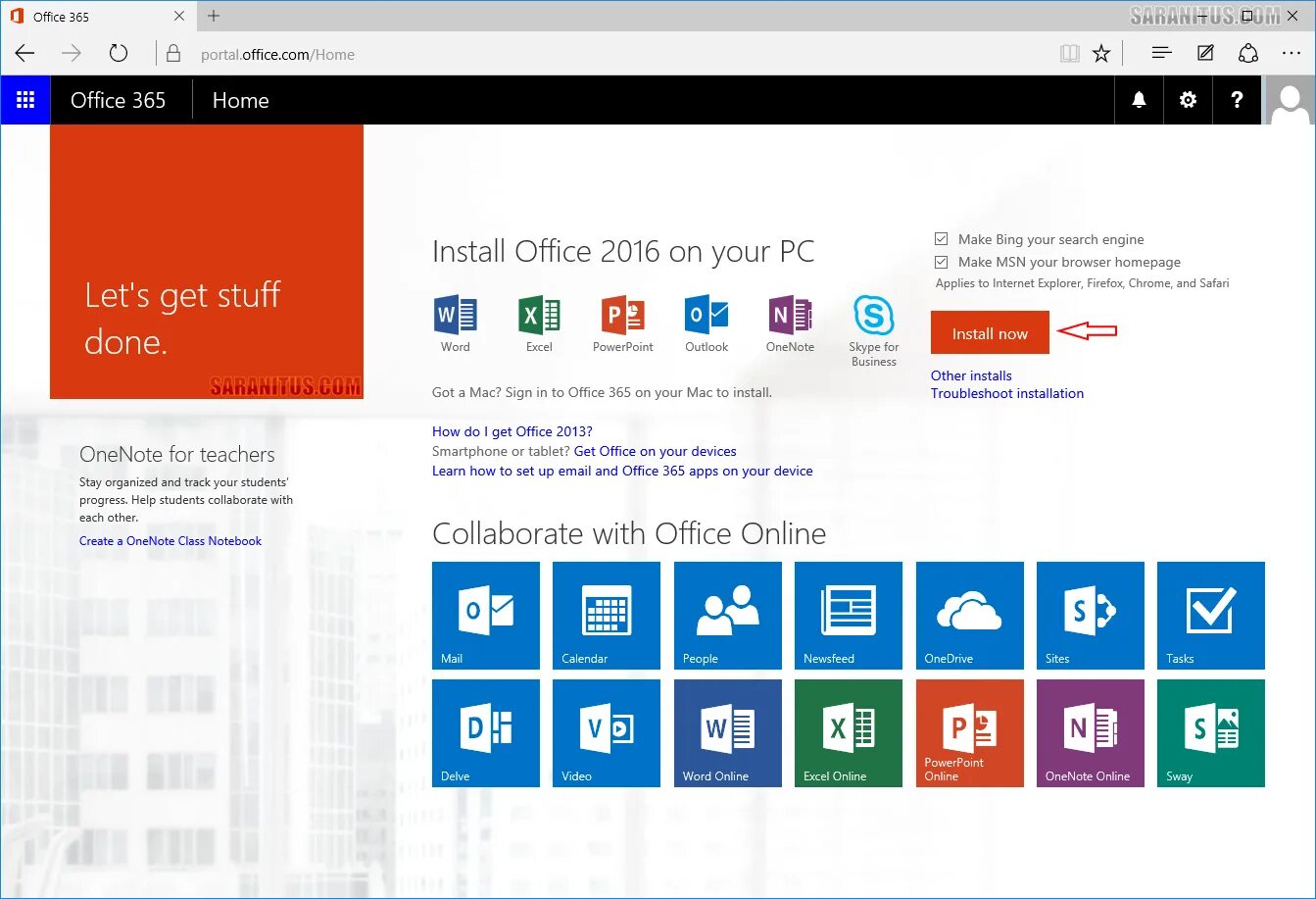1316x899 pixels.
Task: Open a new browser tab
Action: [x=214, y=16]
